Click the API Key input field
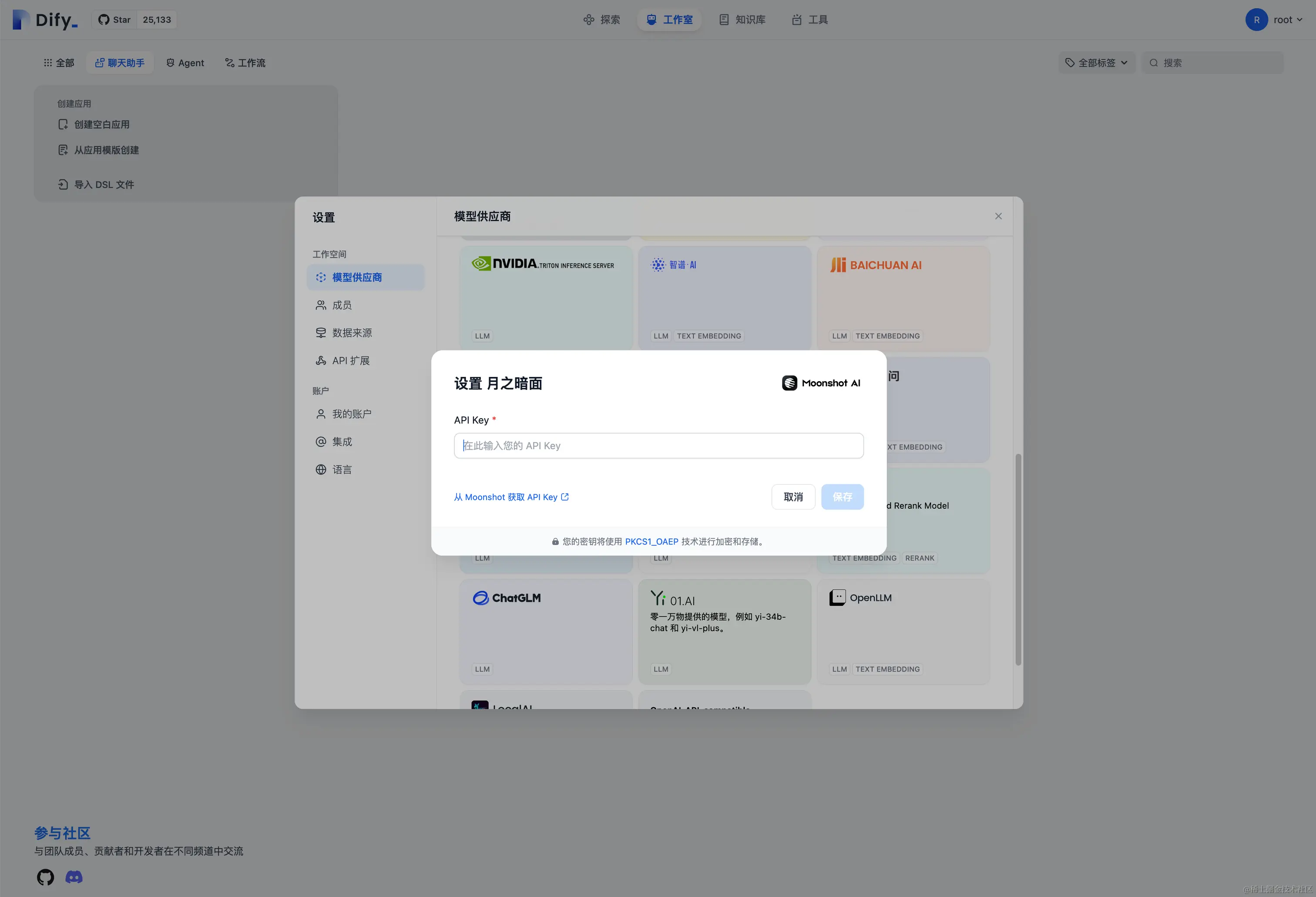1316x897 pixels. 658,446
